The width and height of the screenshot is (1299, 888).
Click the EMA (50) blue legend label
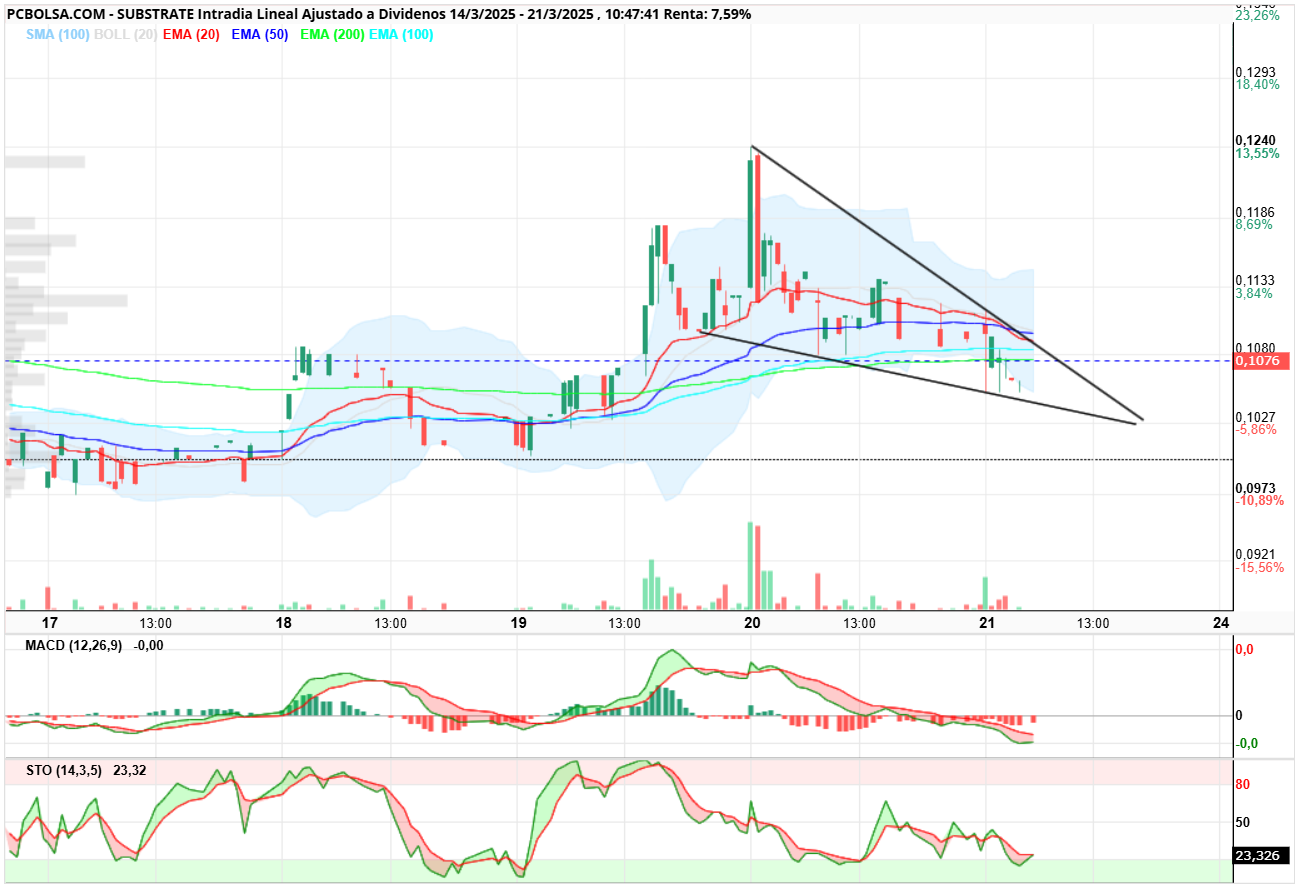pos(262,34)
